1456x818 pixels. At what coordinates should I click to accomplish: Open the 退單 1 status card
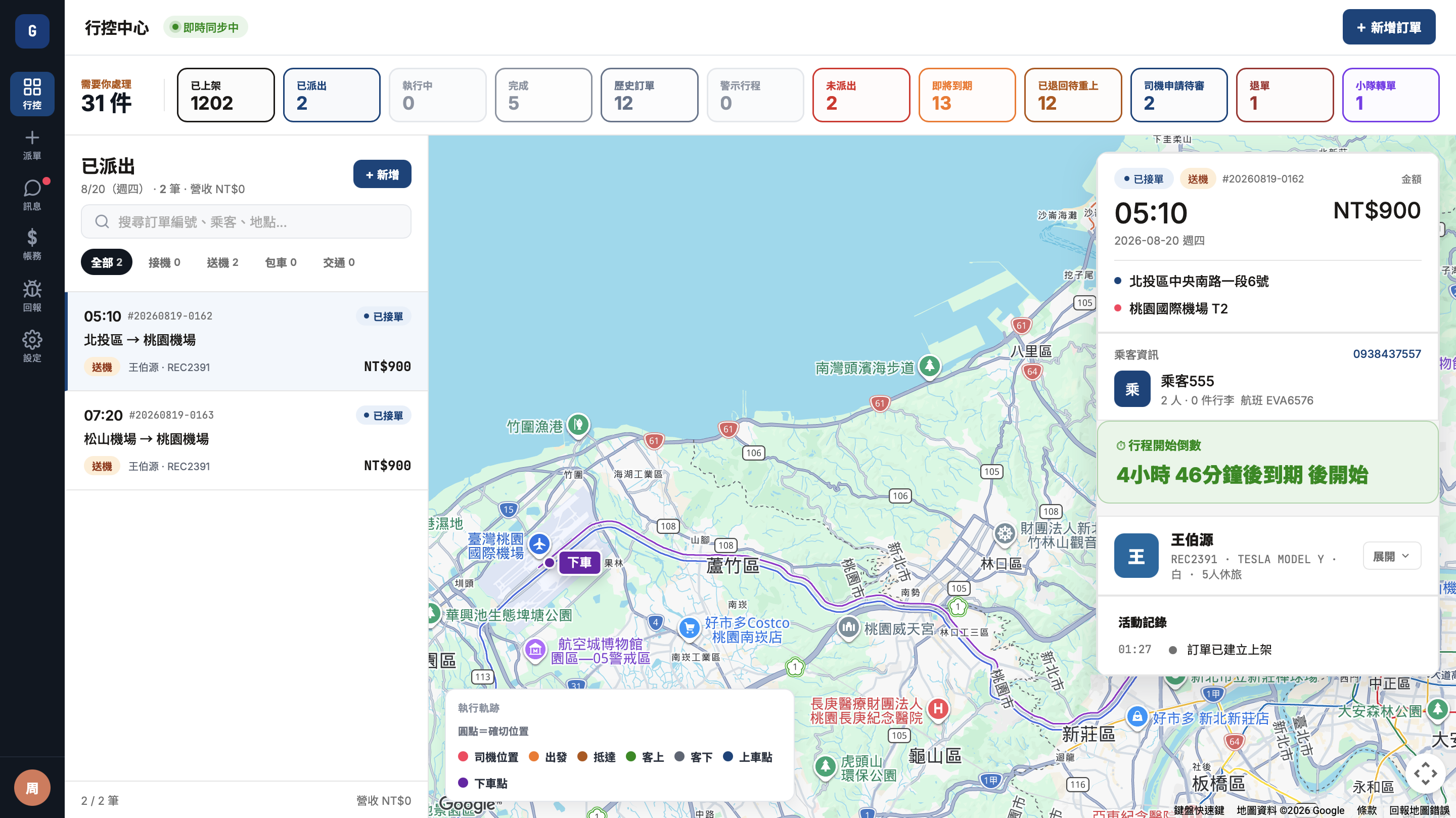1285,95
